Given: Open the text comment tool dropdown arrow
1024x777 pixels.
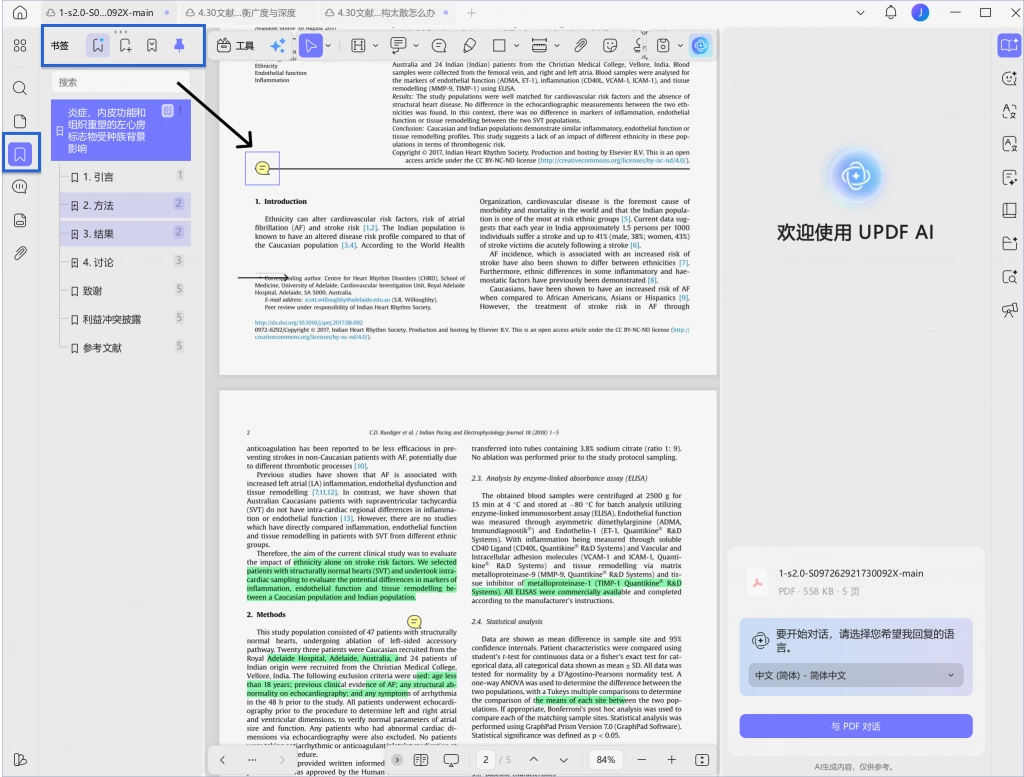Looking at the screenshot, I should coord(416,46).
